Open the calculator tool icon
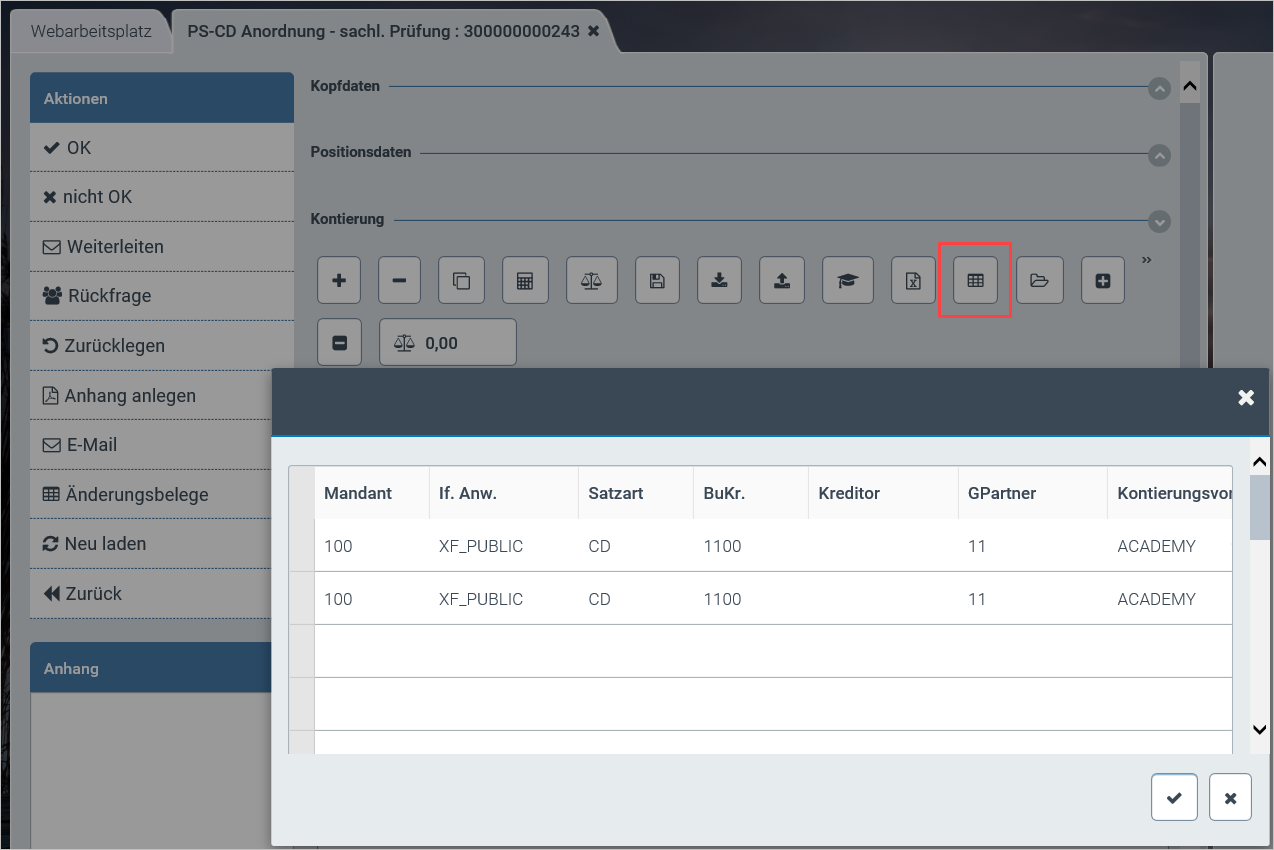Screen dimensions: 1274x850 pyautogui.click(x=525, y=281)
